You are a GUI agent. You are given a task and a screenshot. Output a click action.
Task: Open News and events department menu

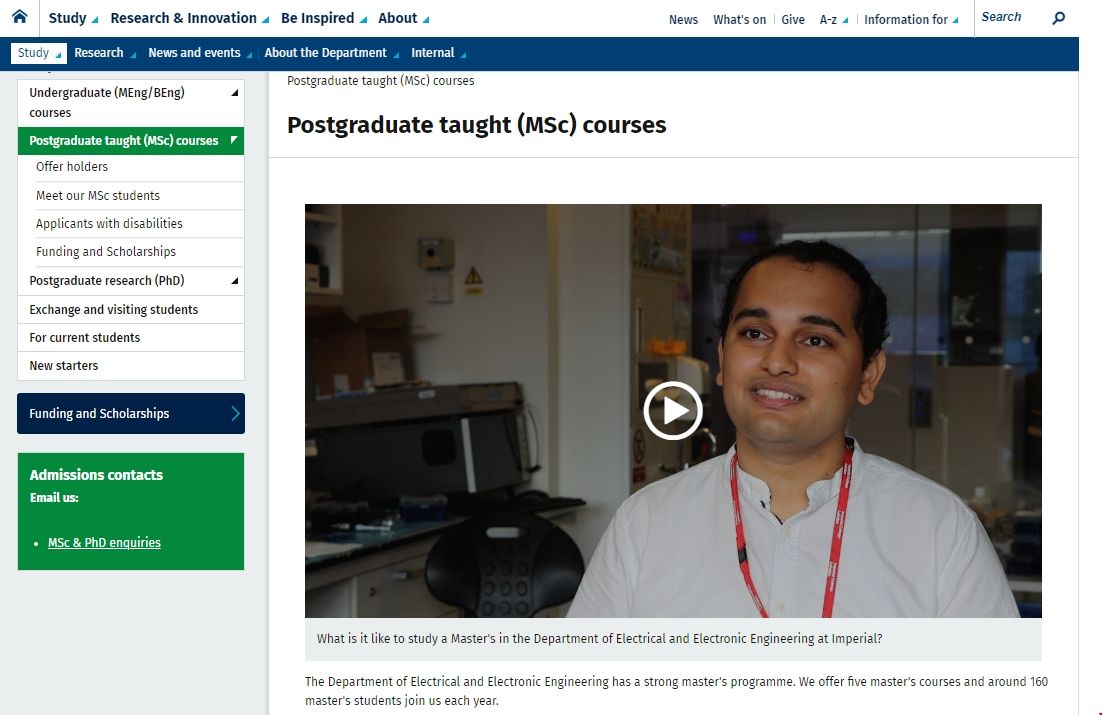tap(200, 53)
